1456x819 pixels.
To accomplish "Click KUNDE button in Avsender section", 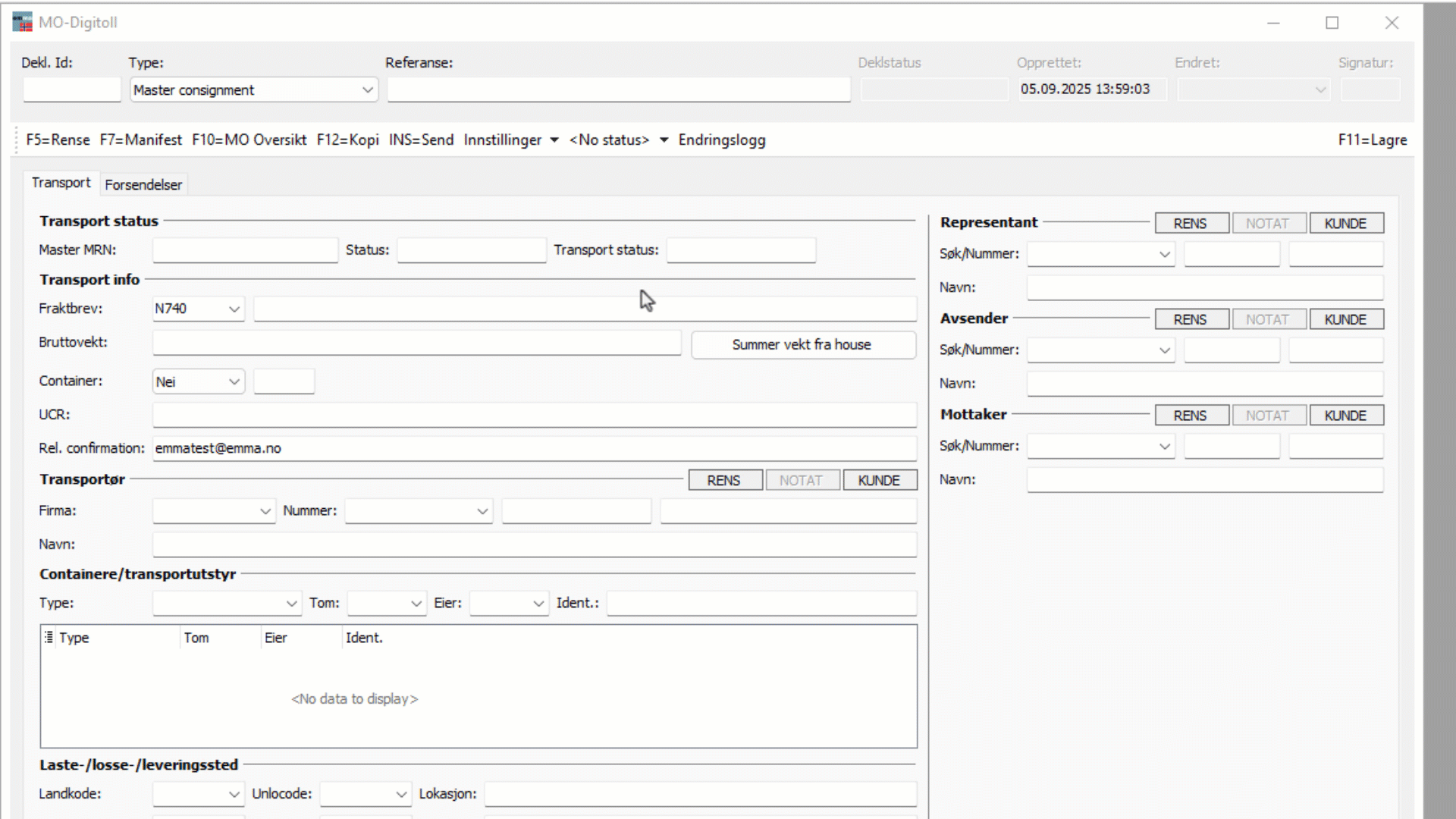I will [1346, 320].
